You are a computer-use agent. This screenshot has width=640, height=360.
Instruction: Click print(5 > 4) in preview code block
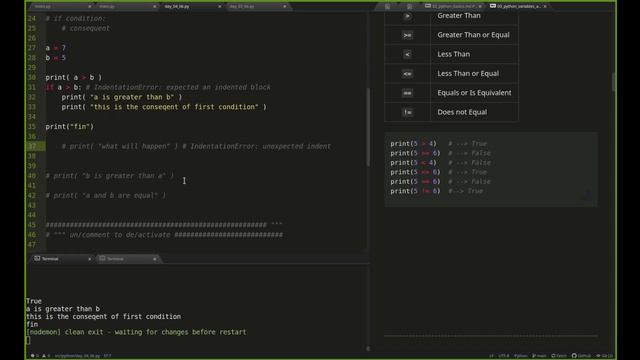(x=413, y=144)
